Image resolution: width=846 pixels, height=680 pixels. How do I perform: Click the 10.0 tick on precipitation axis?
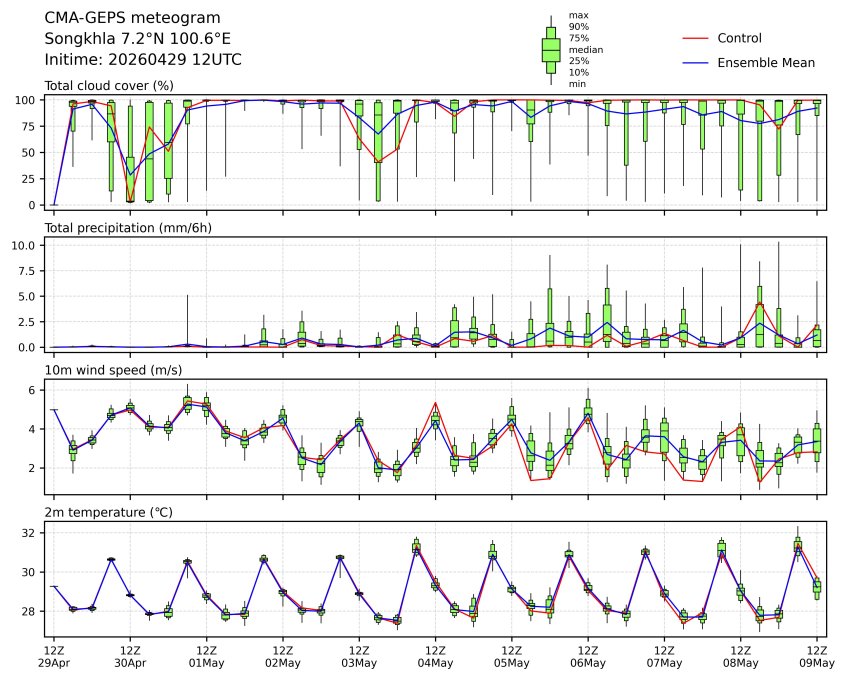click(25, 245)
